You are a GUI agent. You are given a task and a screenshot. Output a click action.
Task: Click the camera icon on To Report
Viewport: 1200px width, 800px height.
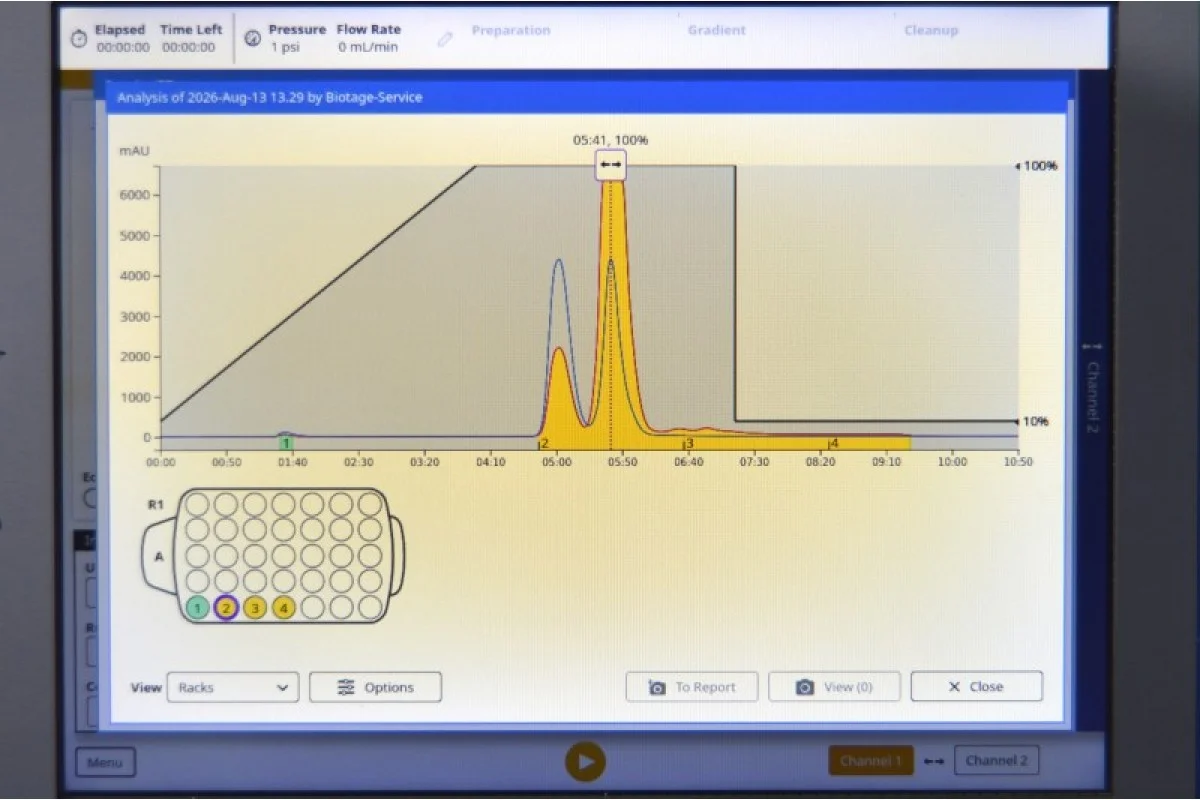pyautogui.click(x=657, y=688)
